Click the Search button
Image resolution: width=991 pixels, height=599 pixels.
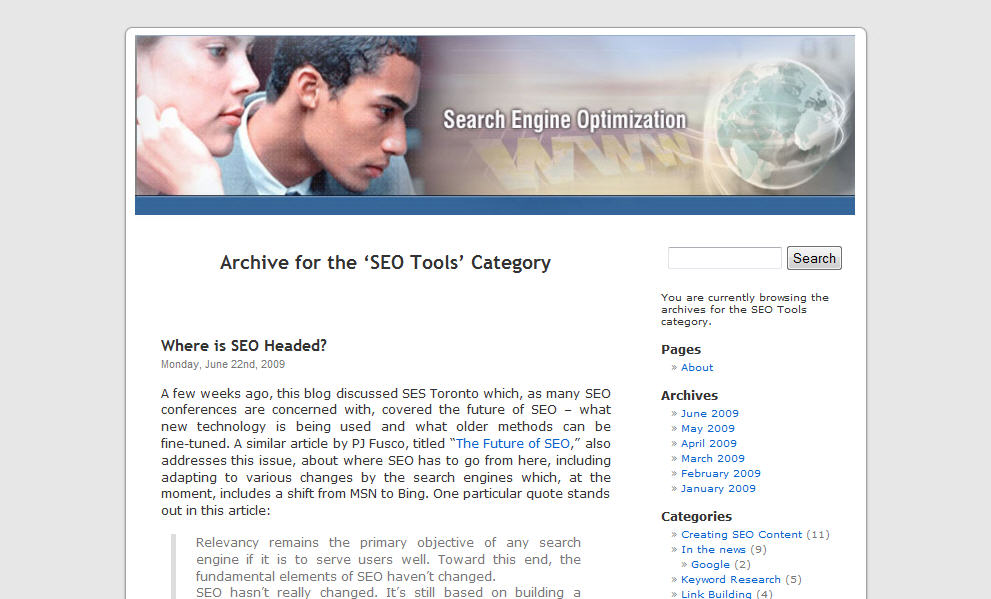(813, 257)
